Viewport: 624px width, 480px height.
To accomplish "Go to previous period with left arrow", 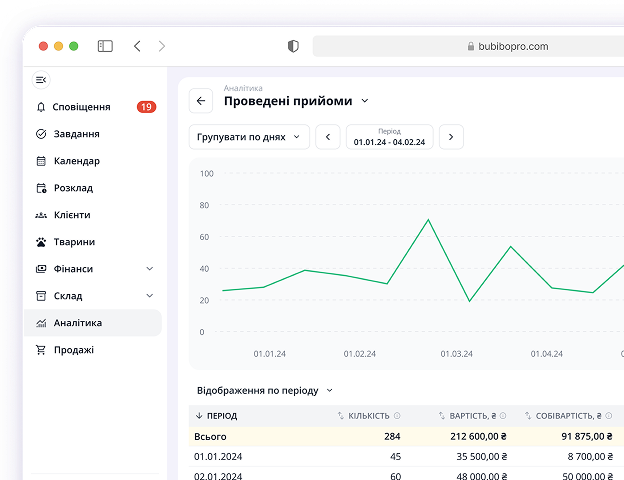I will pos(328,137).
